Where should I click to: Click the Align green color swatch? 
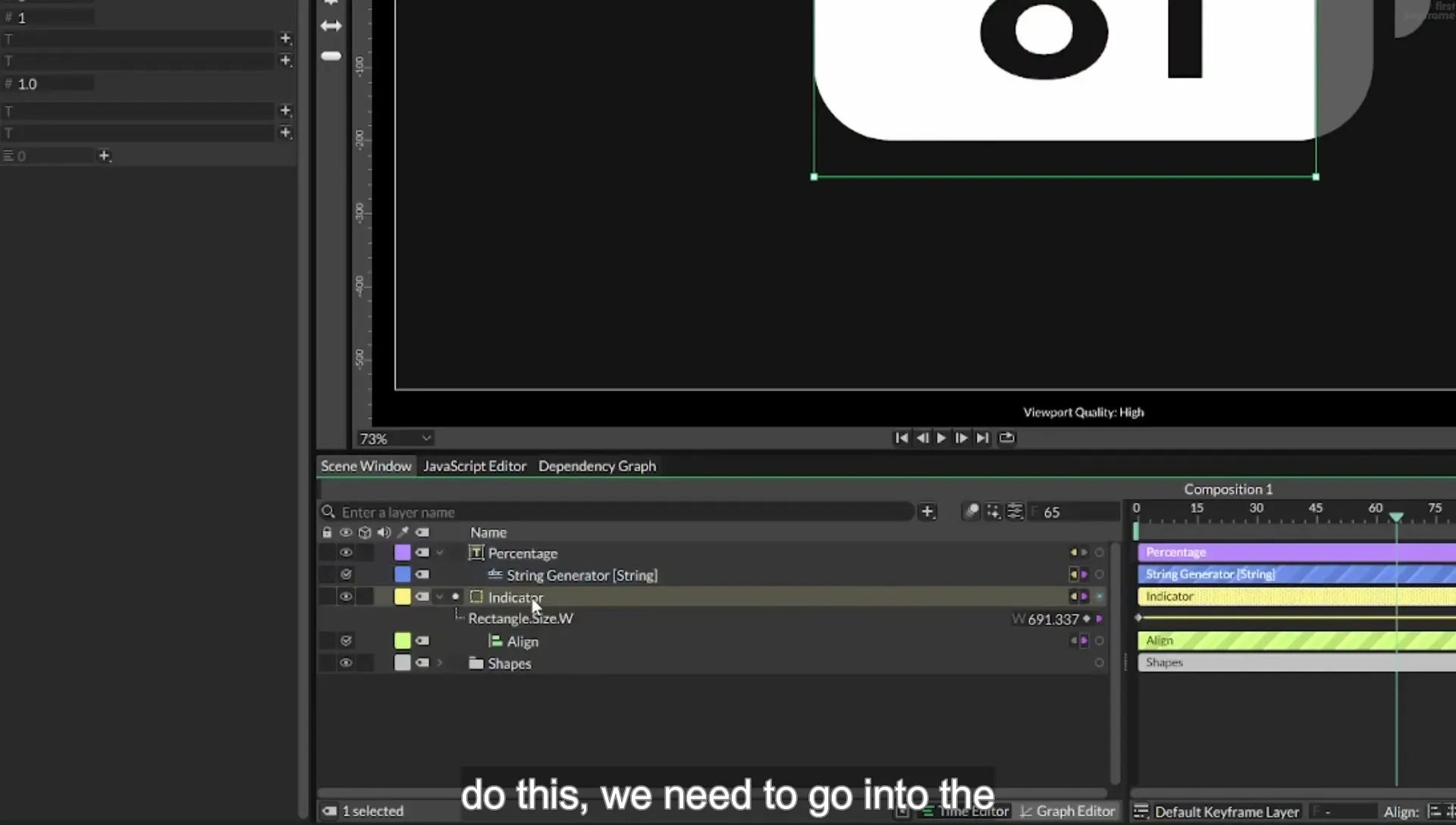403,641
